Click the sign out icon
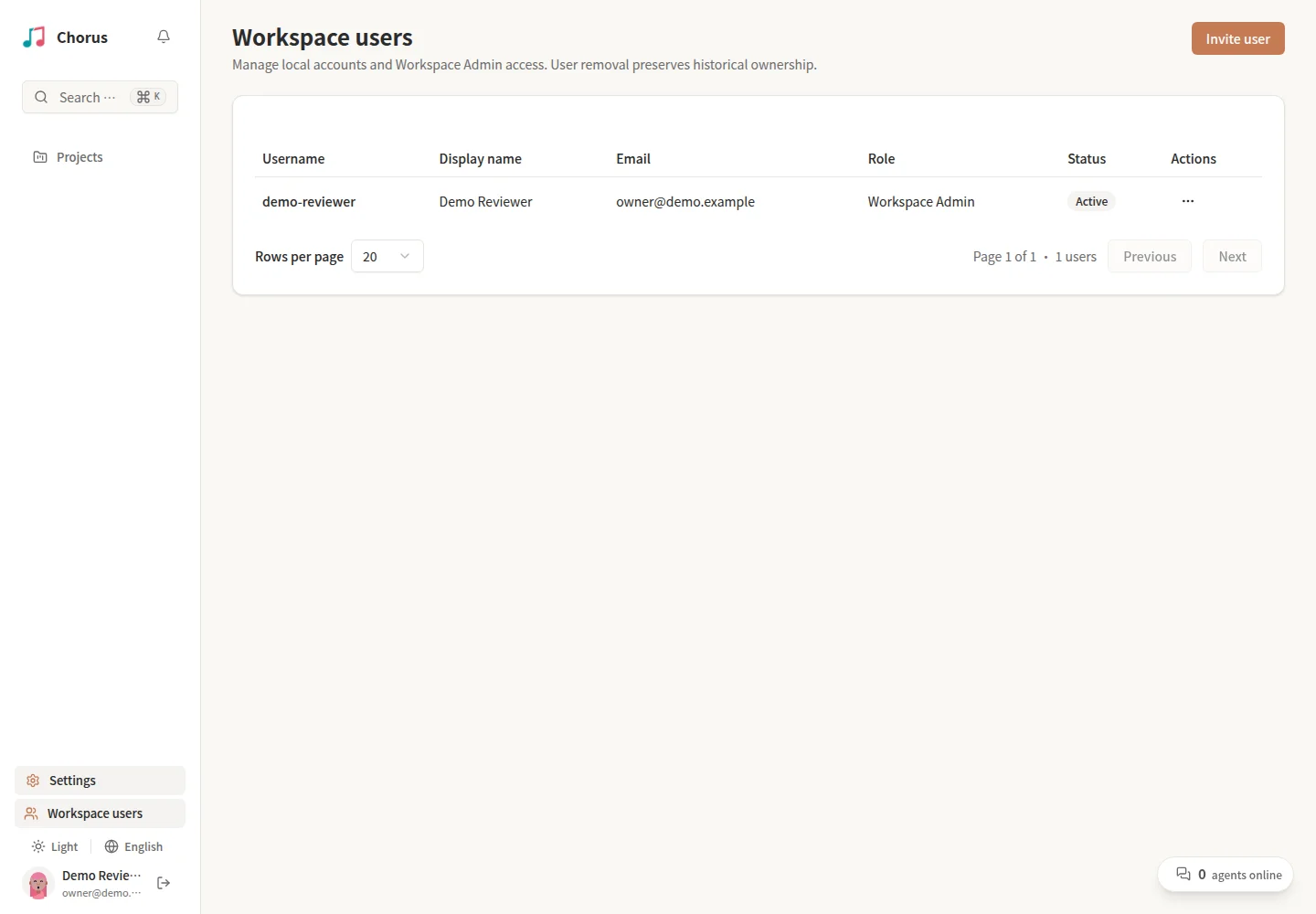The image size is (1316, 914). pyautogui.click(x=164, y=883)
